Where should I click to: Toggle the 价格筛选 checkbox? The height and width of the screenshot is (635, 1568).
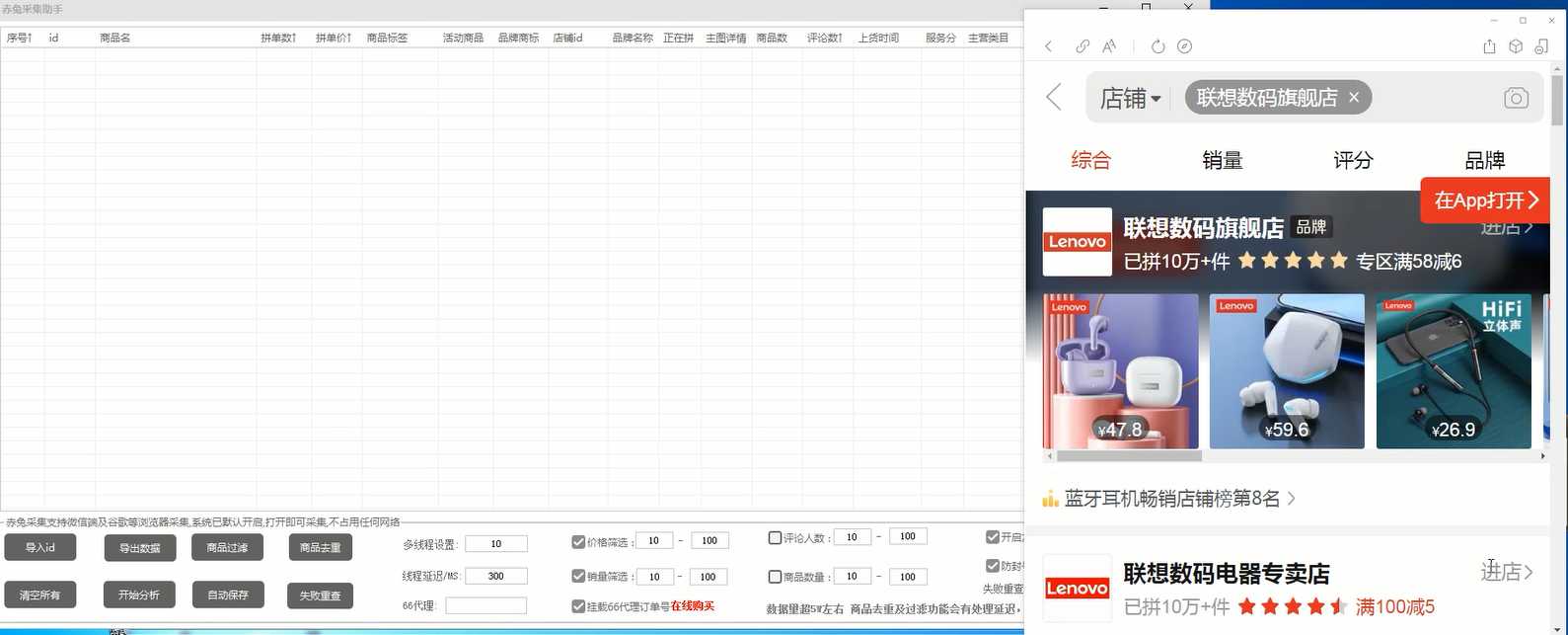(x=578, y=541)
